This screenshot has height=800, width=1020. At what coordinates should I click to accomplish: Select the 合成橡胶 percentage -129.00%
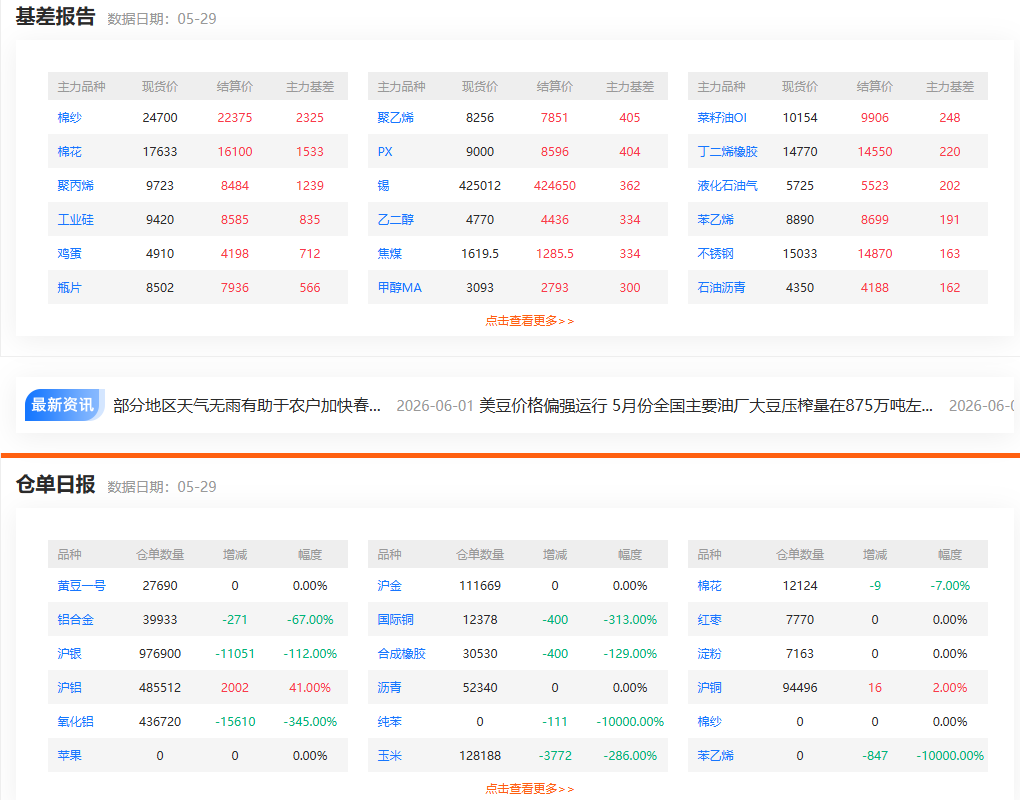click(630, 654)
